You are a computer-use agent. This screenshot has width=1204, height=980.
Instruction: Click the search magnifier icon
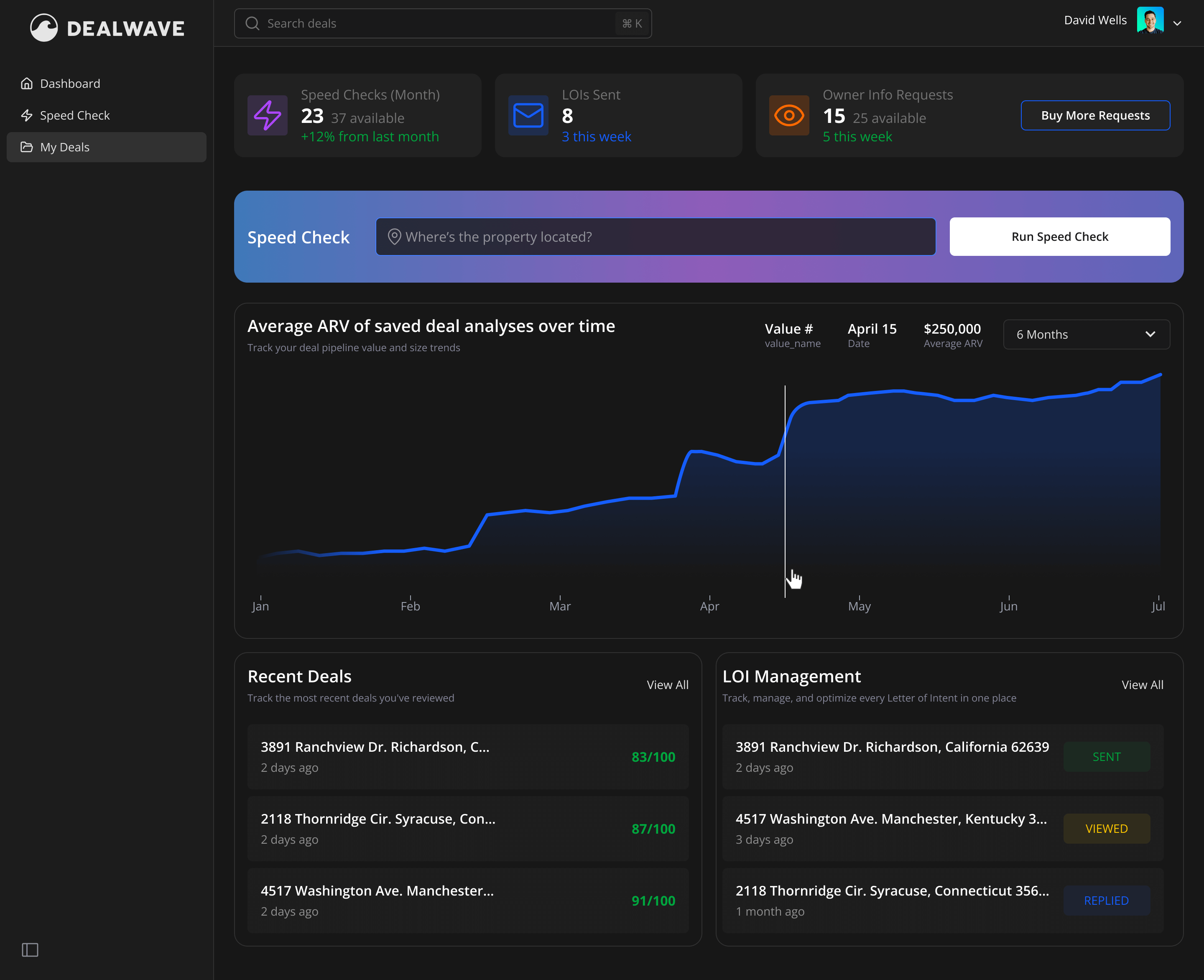(253, 24)
